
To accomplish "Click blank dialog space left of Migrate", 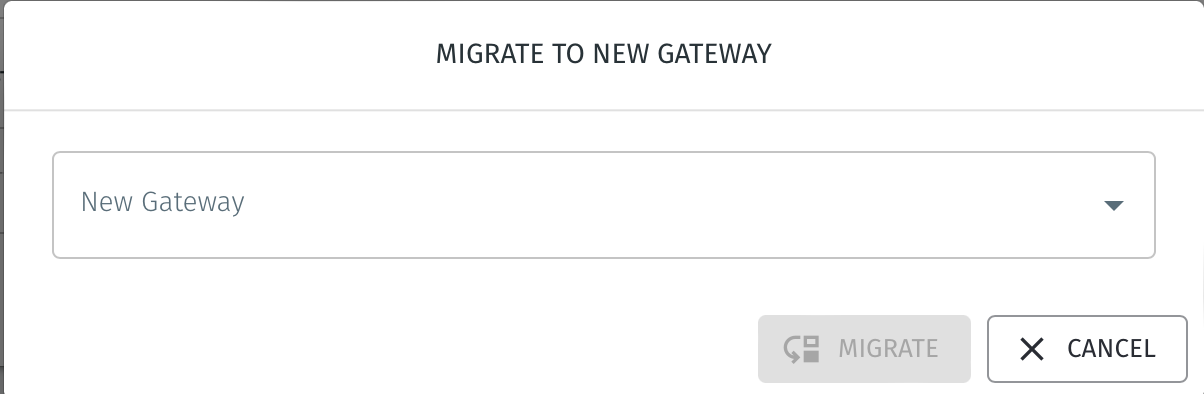I will pos(400,349).
